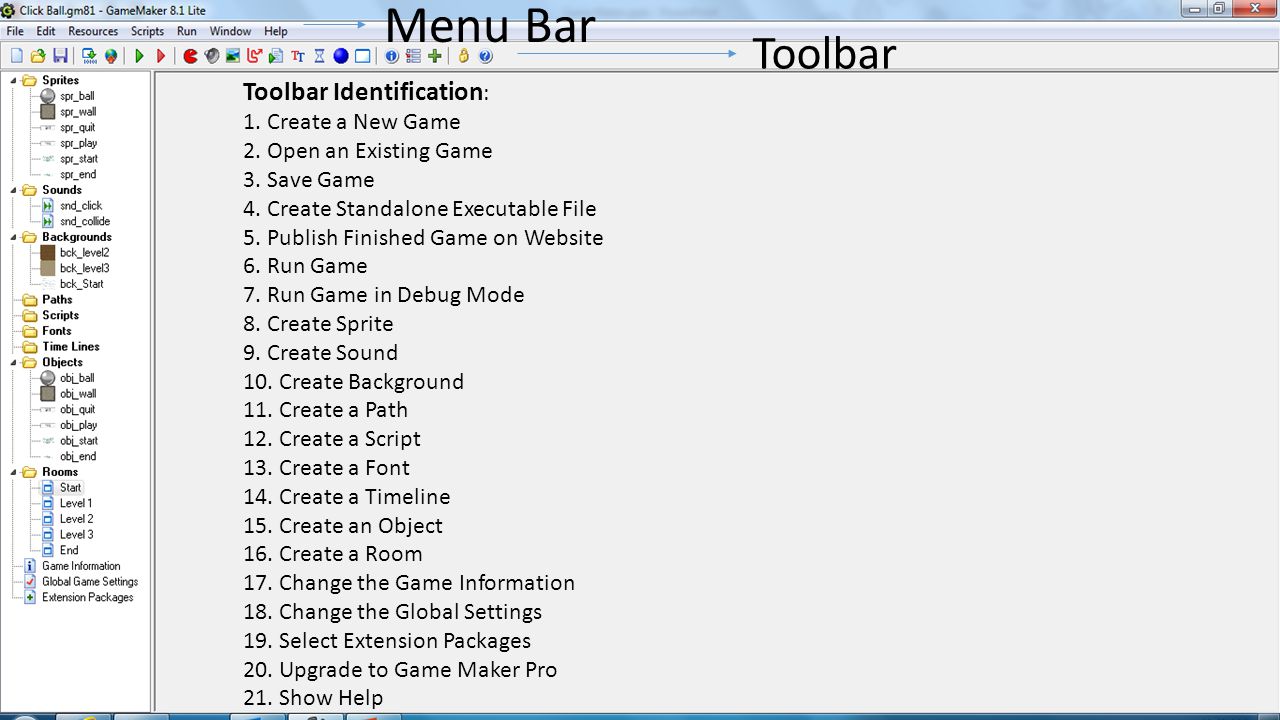The height and width of the screenshot is (720, 1280).
Task: Collapse the Objects folder arrow
Action: [13, 362]
